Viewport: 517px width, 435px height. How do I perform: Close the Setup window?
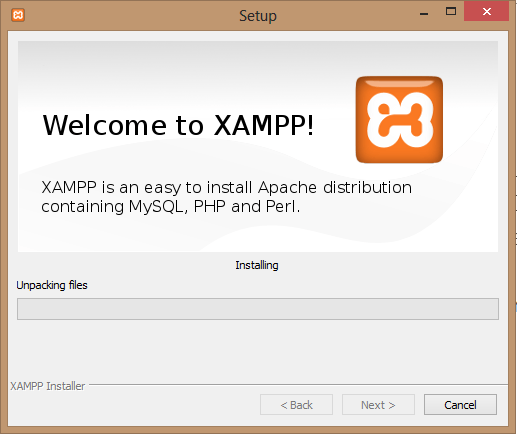click(x=486, y=12)
